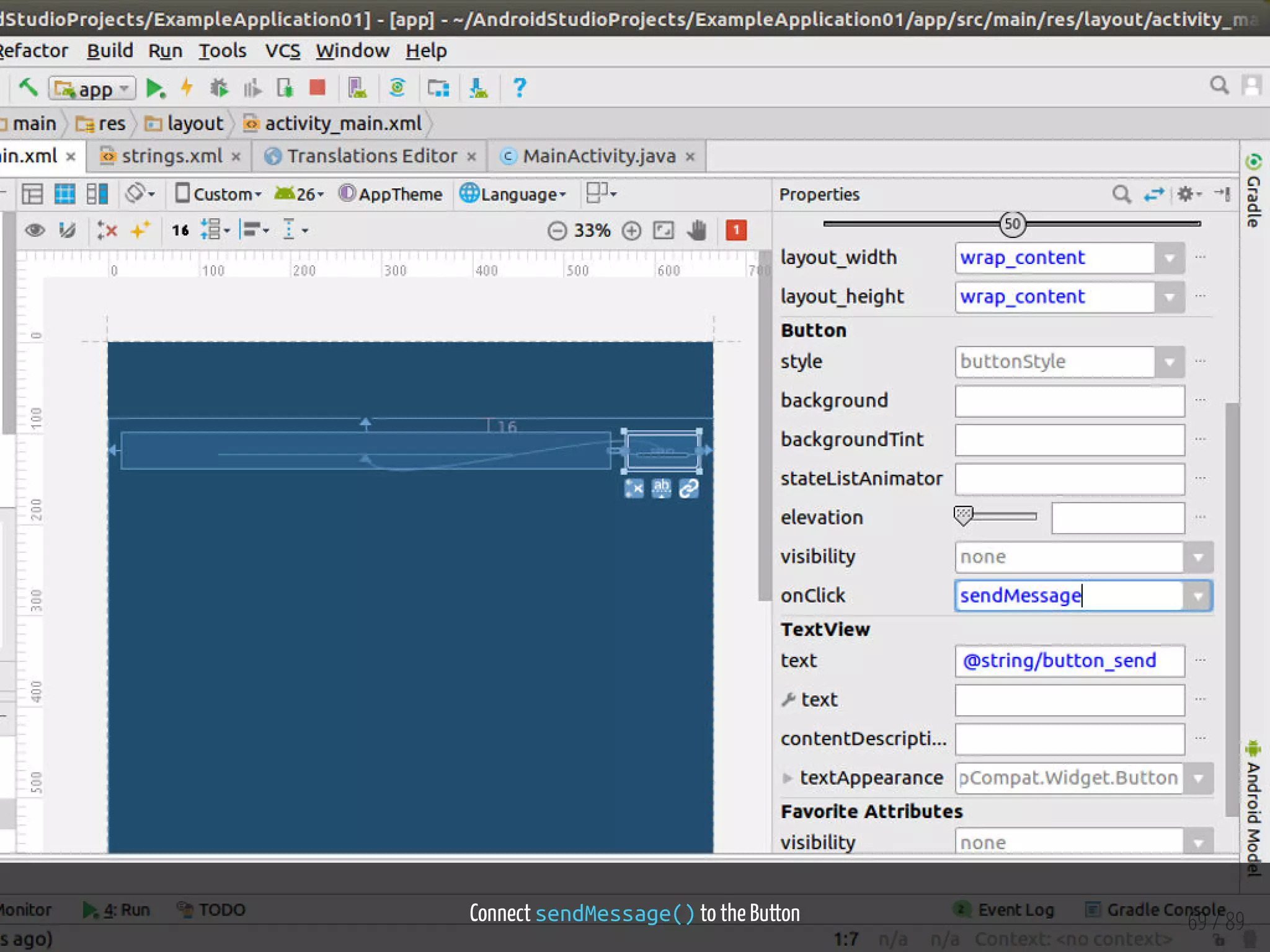Image resolution: width=1270 pixels, height=952 pixels.
Task: Click the layout breadcrumb folder
Action: 184,123
